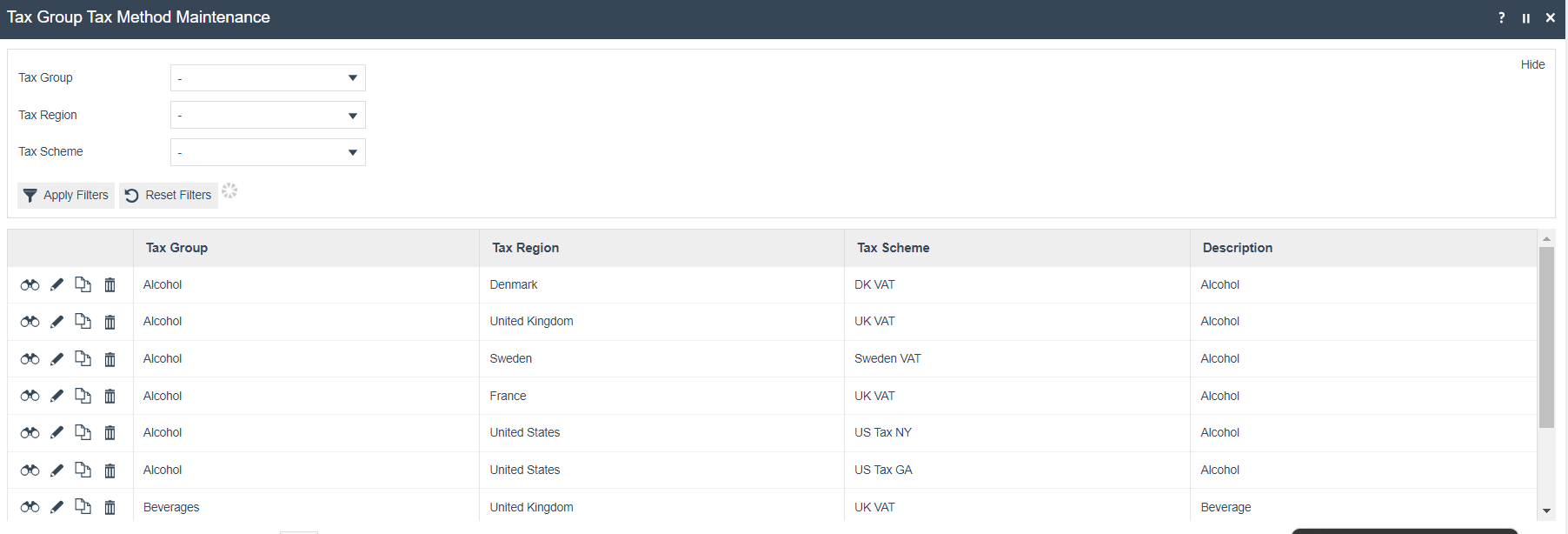Copy the Alcohol Denmark DK VAT row
Viewport: 1568px width, 534px height.
[83, 284]
